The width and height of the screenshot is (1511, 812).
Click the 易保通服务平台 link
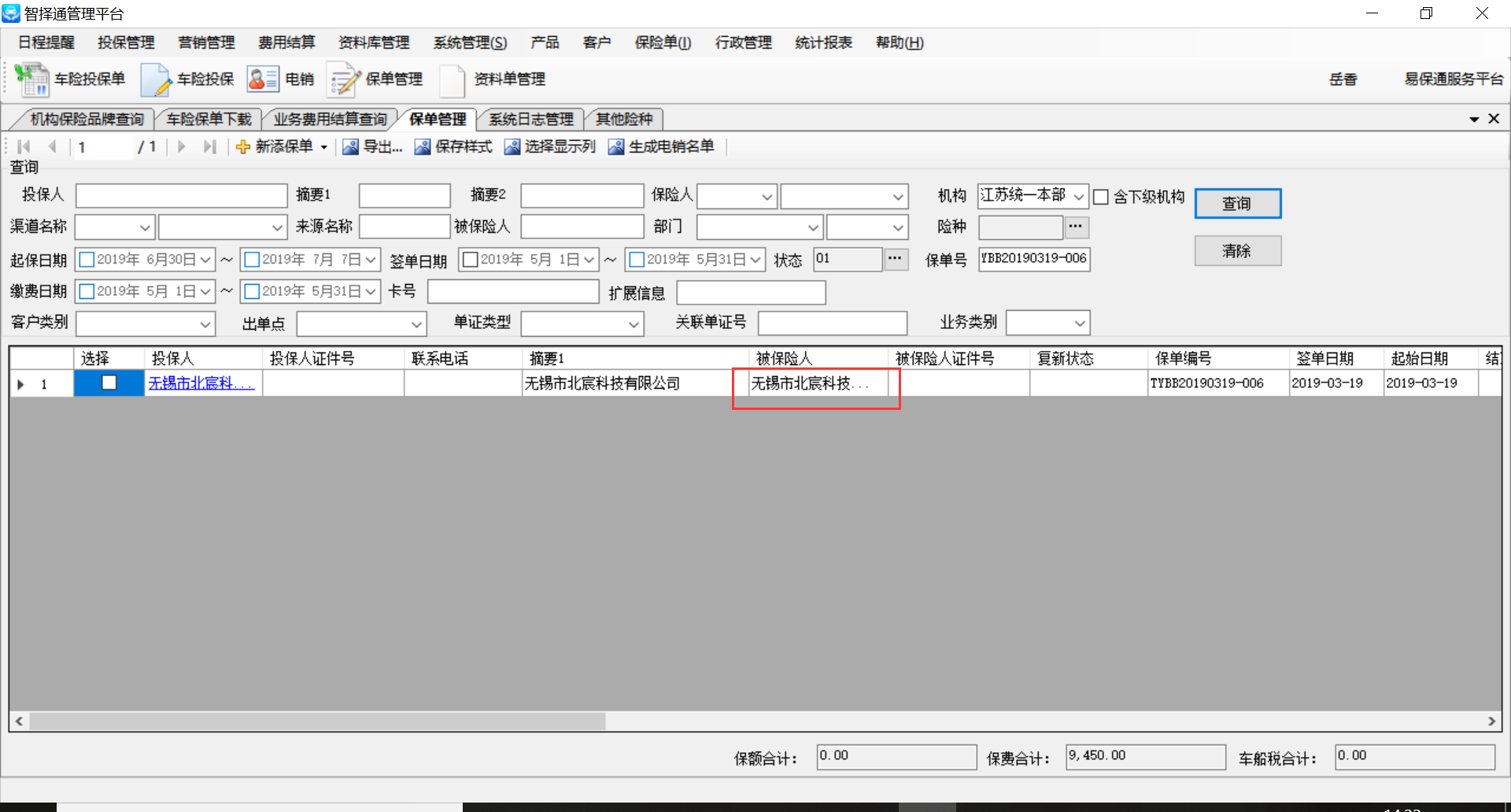point(1454,79)
